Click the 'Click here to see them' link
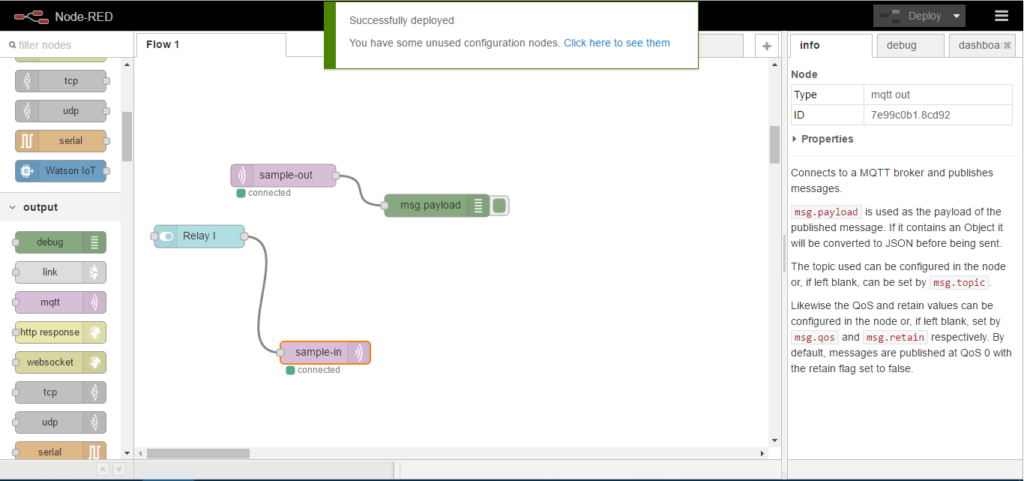Image resolution: width=1024 pixels, height=481 pixels. coord(616,43)
